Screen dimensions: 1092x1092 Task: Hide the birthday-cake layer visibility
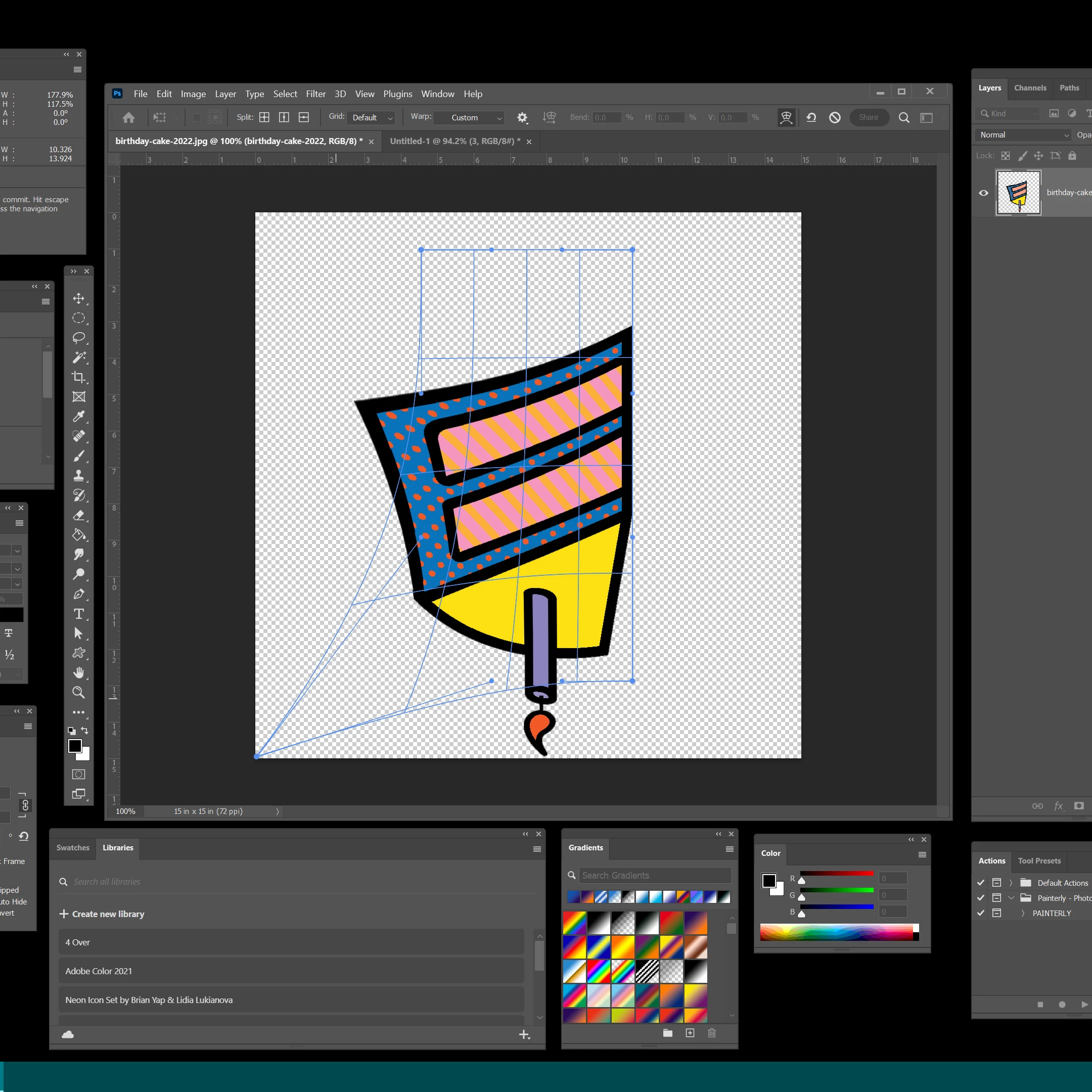(x=983, y=193)
